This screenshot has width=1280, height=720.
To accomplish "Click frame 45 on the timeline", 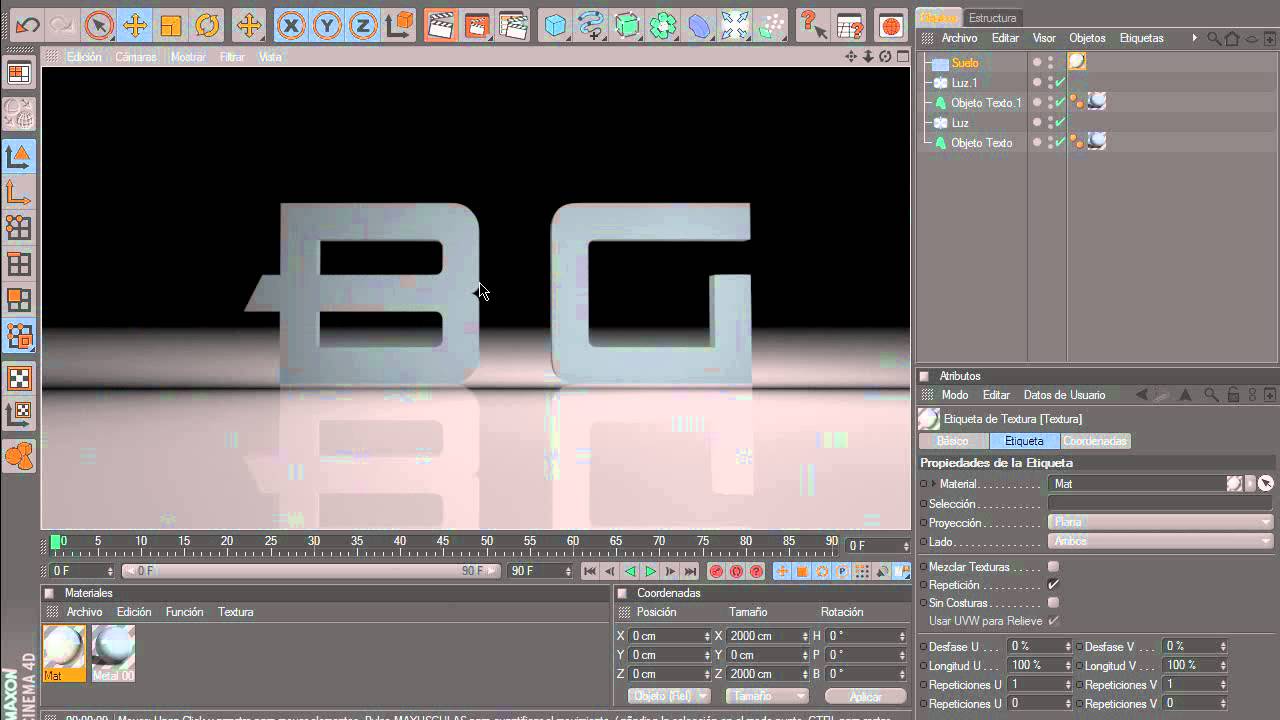I will [x=443, y=543].
